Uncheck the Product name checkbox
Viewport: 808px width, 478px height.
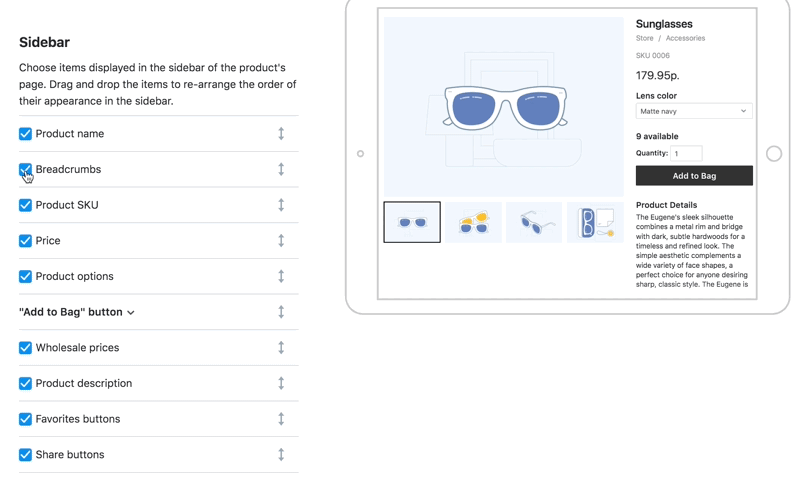25,134
